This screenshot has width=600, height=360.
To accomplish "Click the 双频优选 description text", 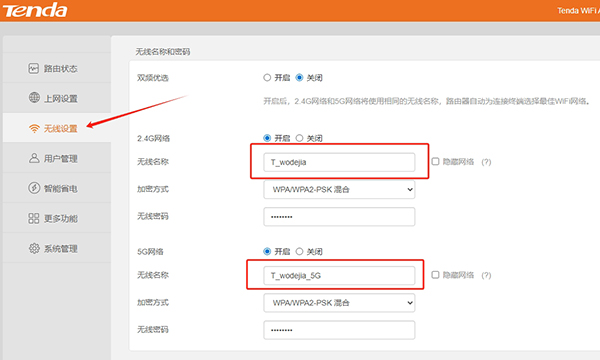I will point(426,101).
